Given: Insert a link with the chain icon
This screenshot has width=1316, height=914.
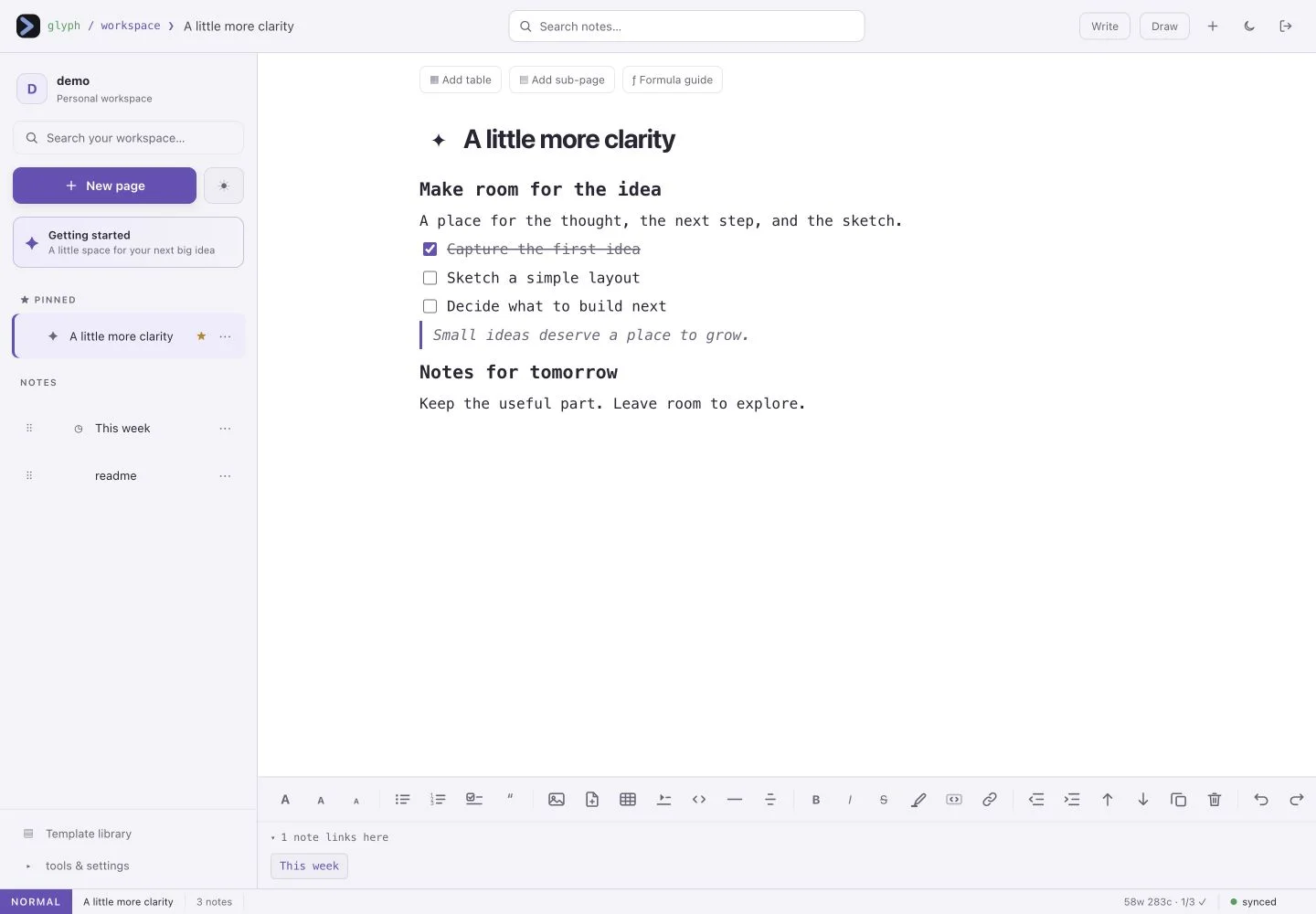Looking at the screenshot, I should point(990,800).
